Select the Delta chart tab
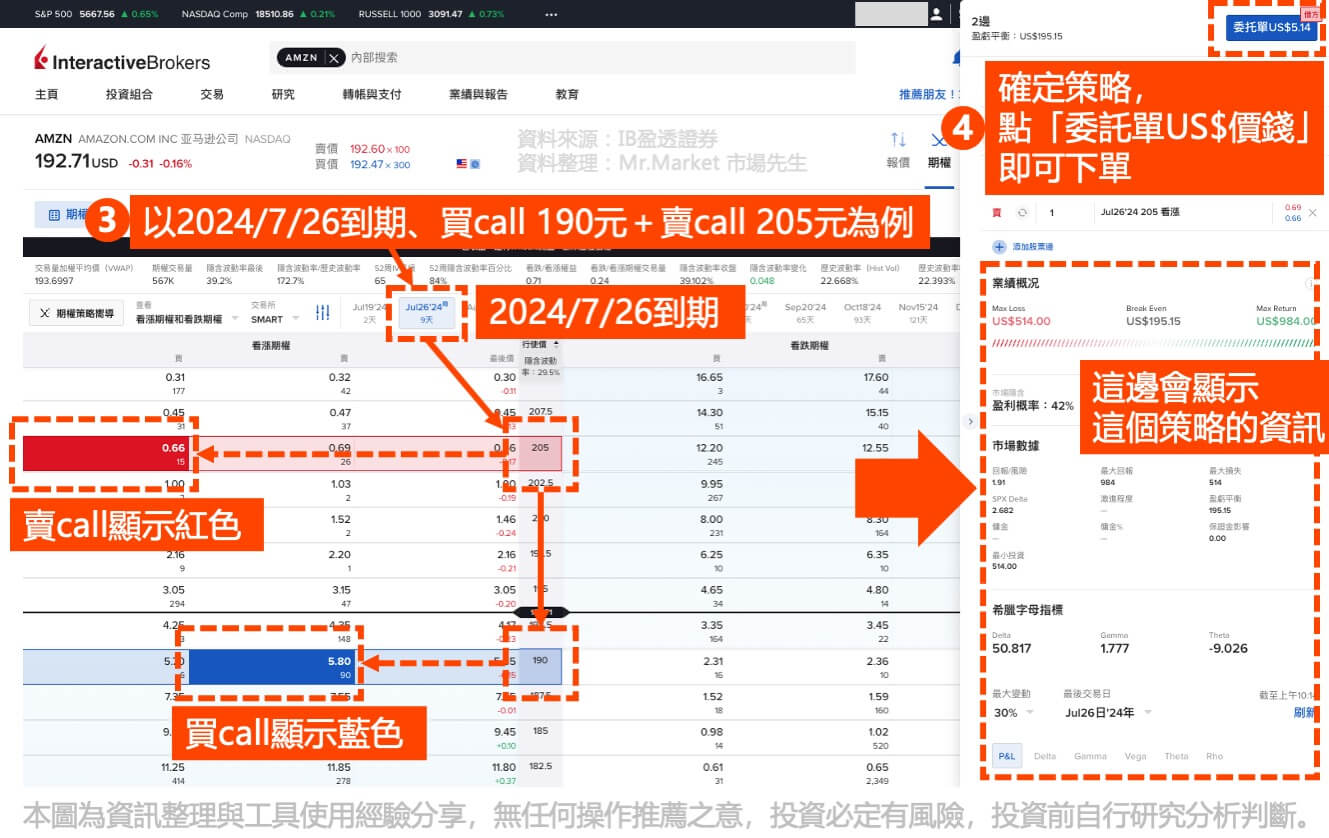This screenshot has height=838, width=1329. click(x=1045, y=756)
